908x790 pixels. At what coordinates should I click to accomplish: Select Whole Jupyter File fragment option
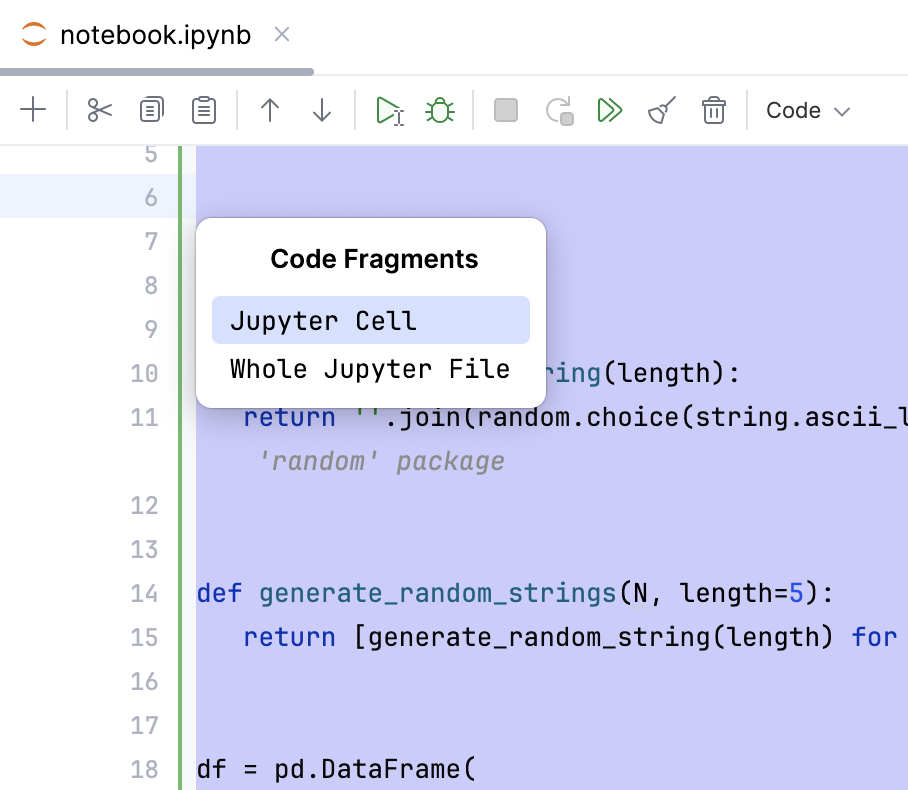click(x=369, y=368)
